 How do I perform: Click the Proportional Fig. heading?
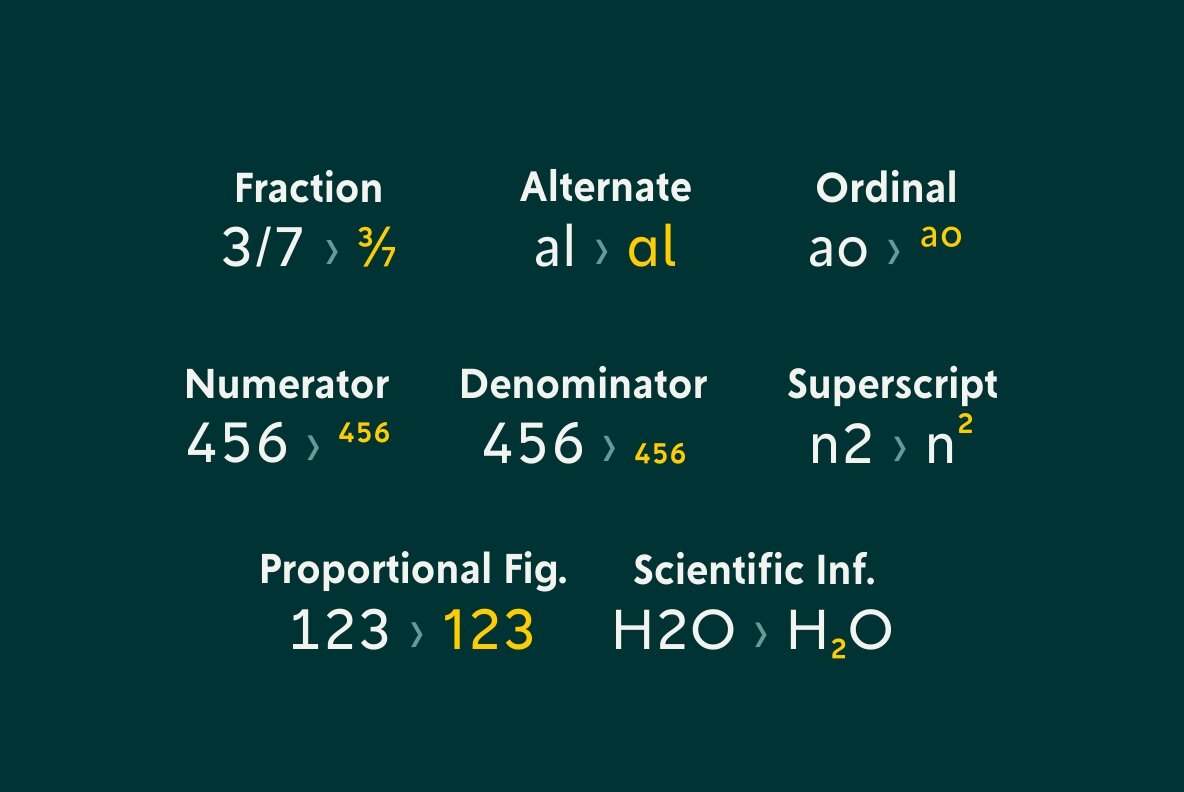click(413, 570)
